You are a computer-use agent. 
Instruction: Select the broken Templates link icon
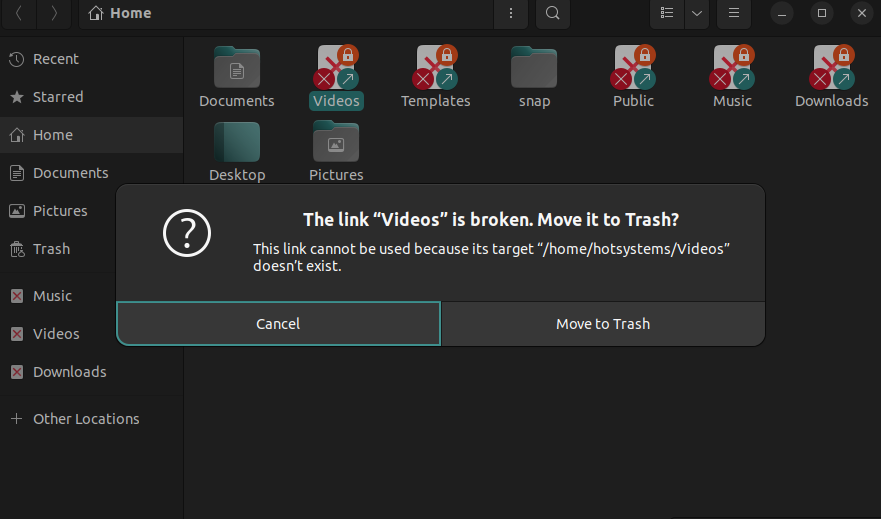tap(435, 67)
